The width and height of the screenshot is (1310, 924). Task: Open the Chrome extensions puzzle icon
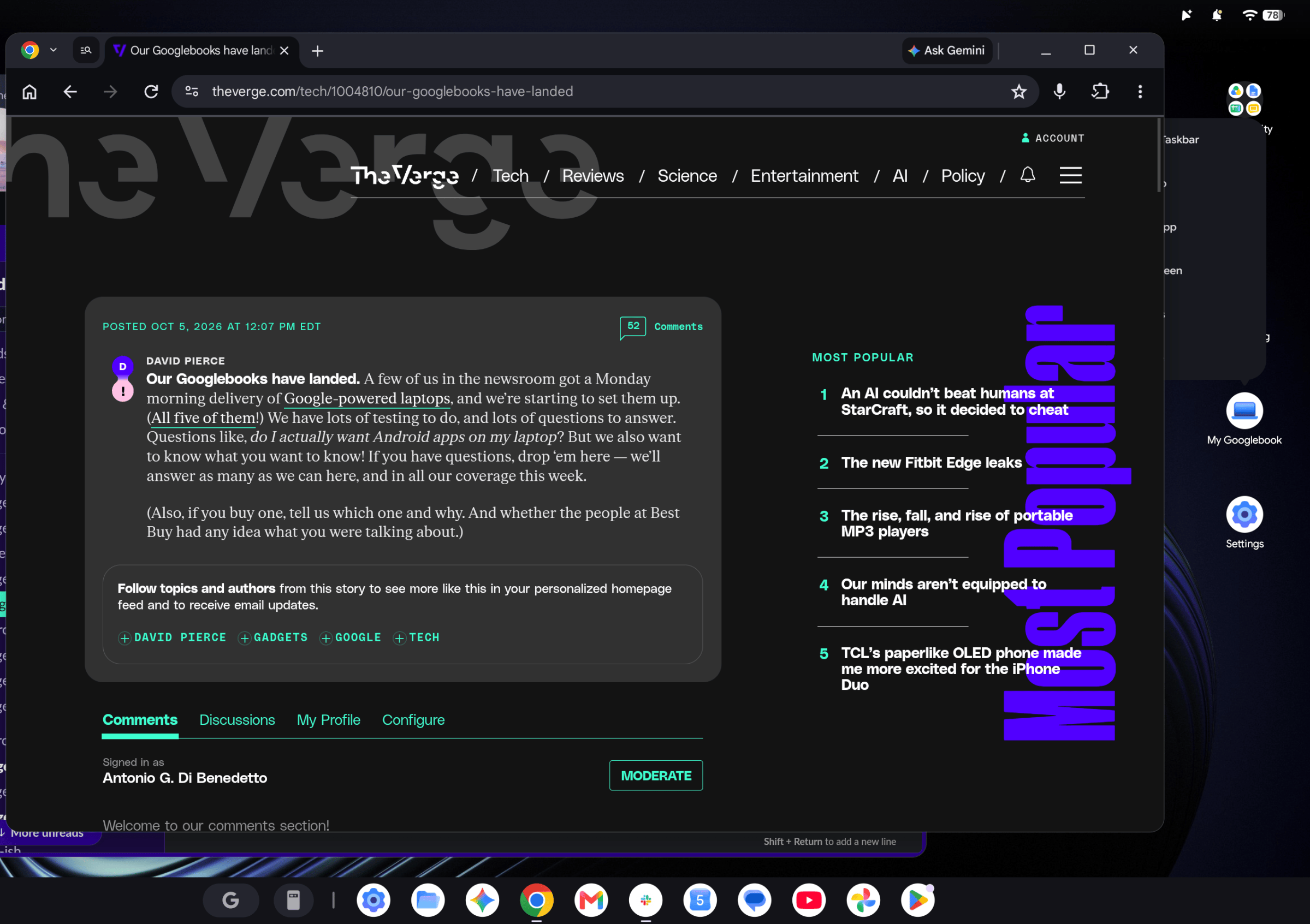coord(1099,91)
